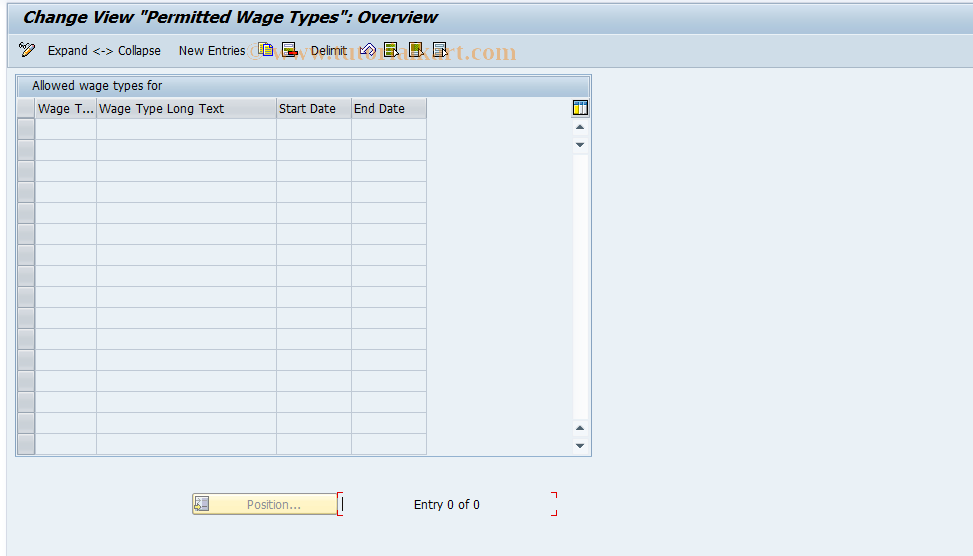Click the display/change pencil icon
This screenshot has width=973, height=556.
tap(27, 50)
